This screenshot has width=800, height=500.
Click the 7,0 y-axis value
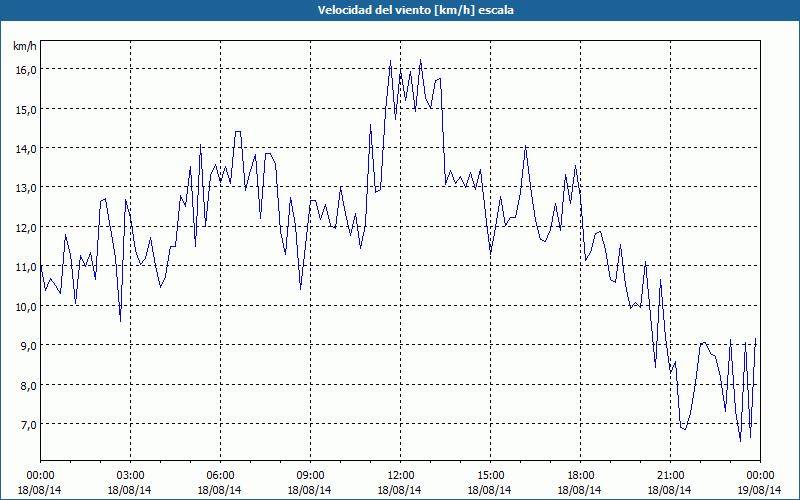(28, 425)
